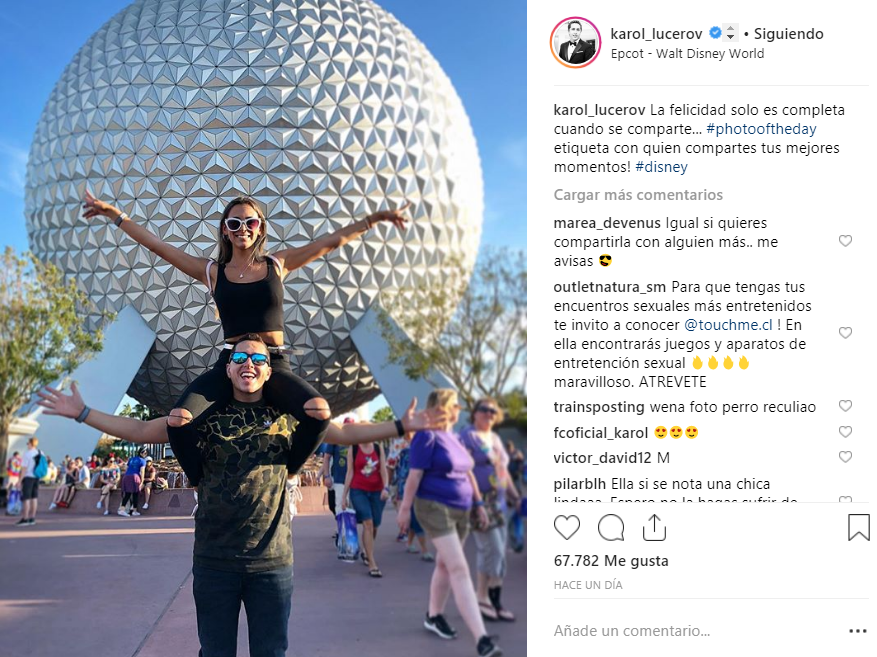Expand Cargar más comentarios
The width and height of the screenshot is (877, 657).
pyautogui.click(x=638, y=195)
